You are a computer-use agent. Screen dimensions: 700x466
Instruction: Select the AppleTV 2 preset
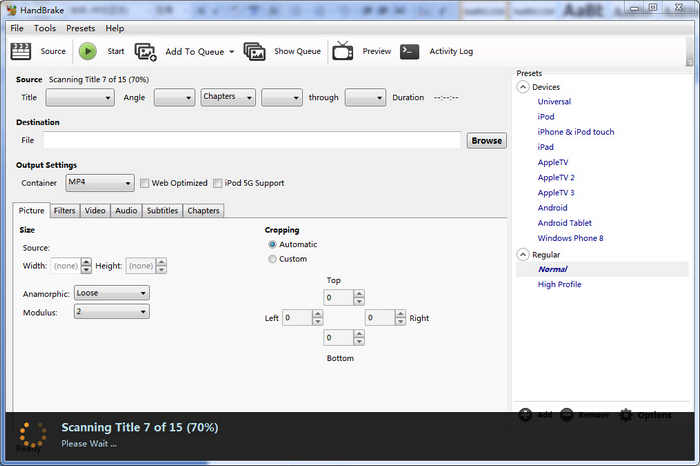556,177
